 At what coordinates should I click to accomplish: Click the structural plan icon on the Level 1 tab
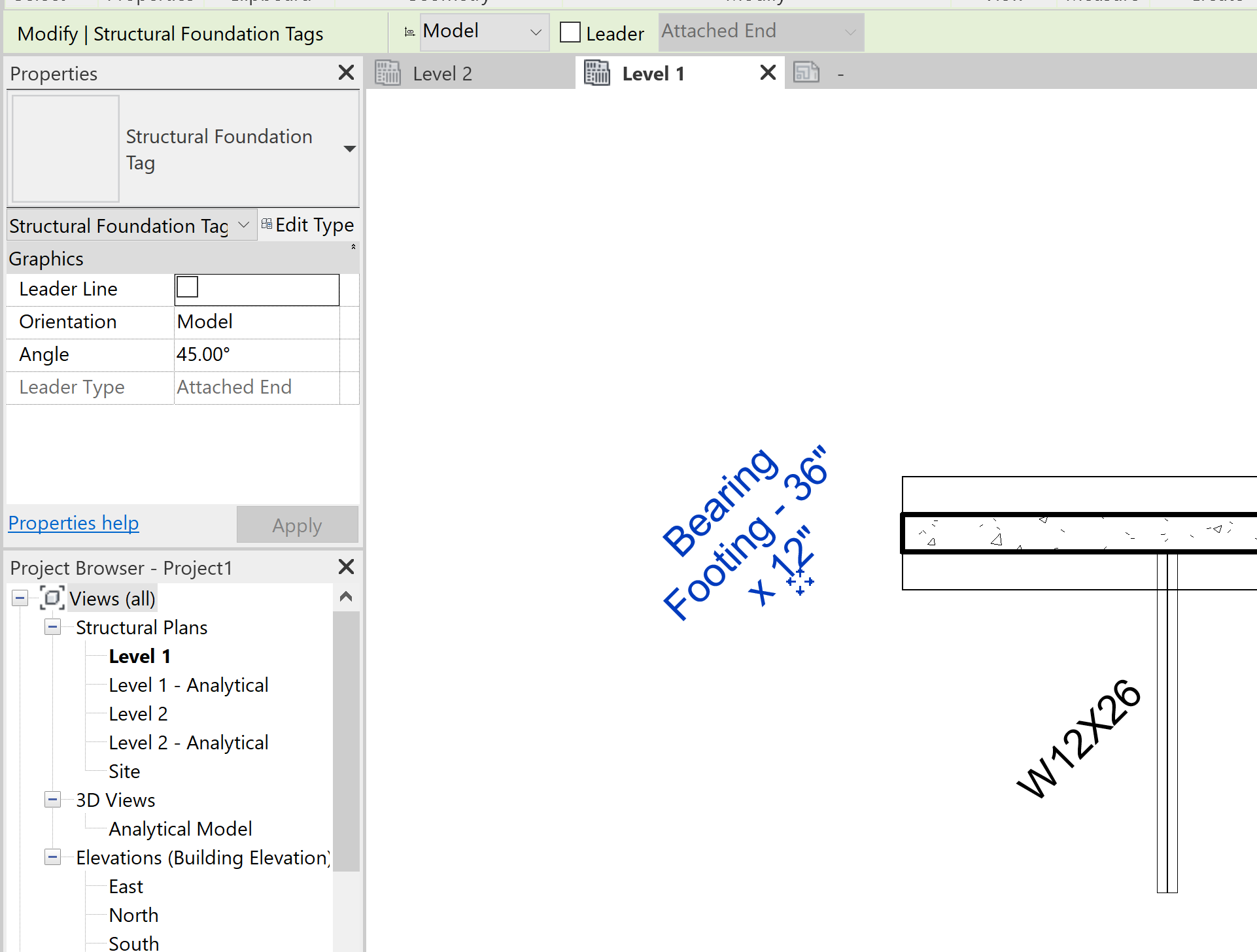point(596,73)
